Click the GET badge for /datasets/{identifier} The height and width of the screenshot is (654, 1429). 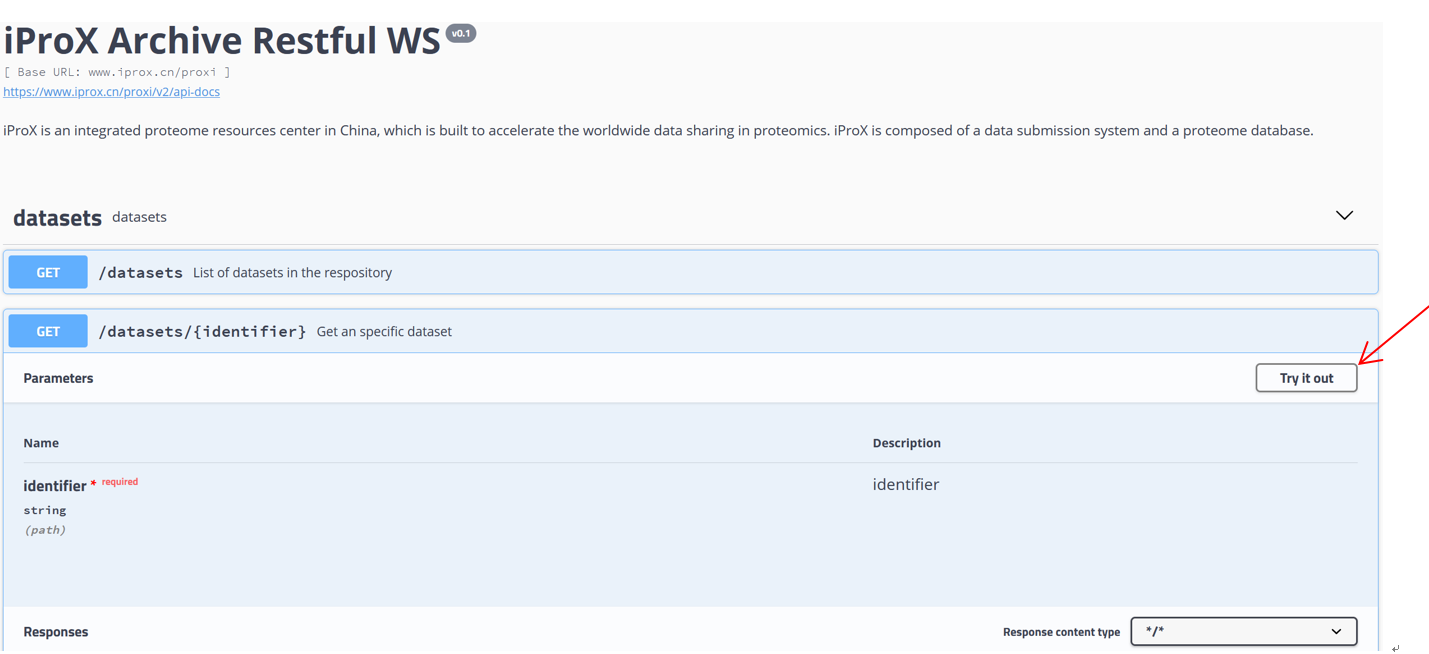(48, 331)
